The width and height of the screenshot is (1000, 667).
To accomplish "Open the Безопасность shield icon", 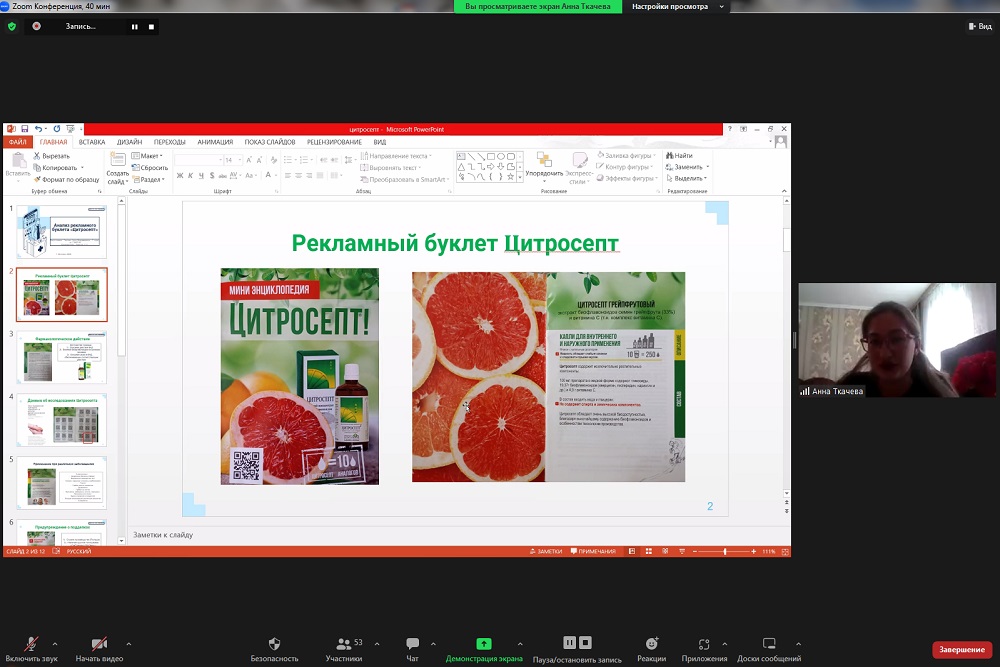I will coord(274,644).
